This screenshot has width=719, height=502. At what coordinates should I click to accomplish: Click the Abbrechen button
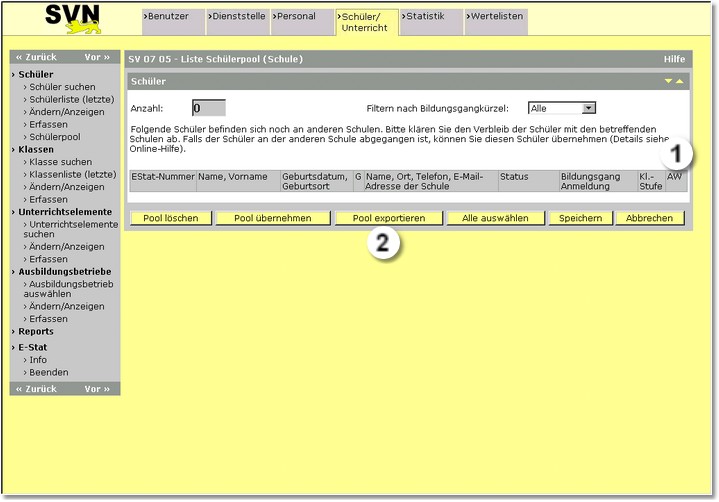click(x=649, y=218)
